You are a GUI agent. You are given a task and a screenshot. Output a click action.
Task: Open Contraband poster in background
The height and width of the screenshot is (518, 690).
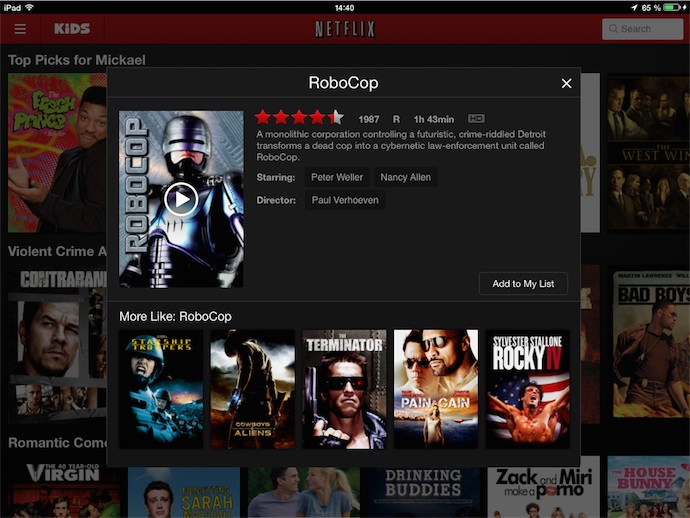(x=57, y=345)
